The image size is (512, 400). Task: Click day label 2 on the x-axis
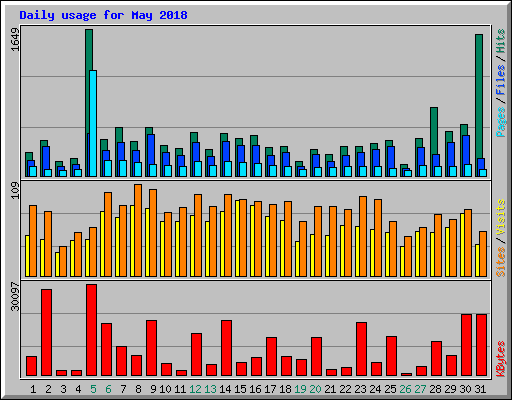click(48, 389)
